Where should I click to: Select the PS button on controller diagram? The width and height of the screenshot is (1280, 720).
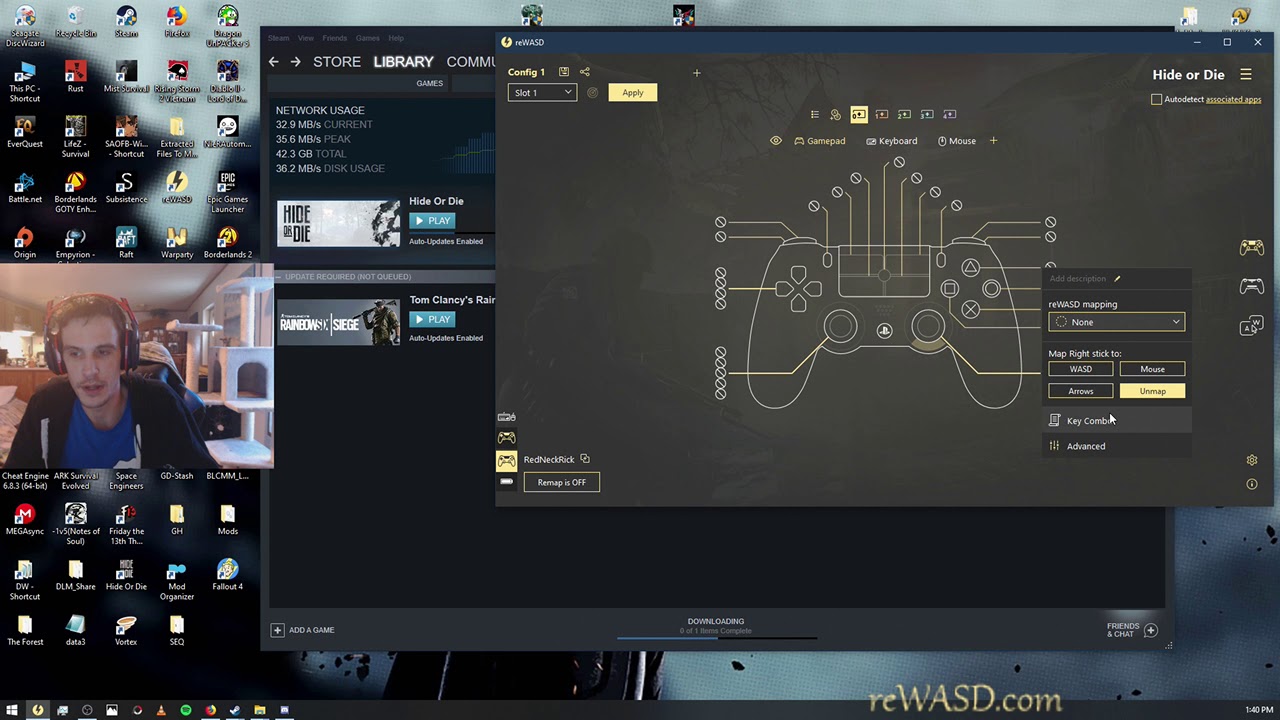tap(884, 331)
